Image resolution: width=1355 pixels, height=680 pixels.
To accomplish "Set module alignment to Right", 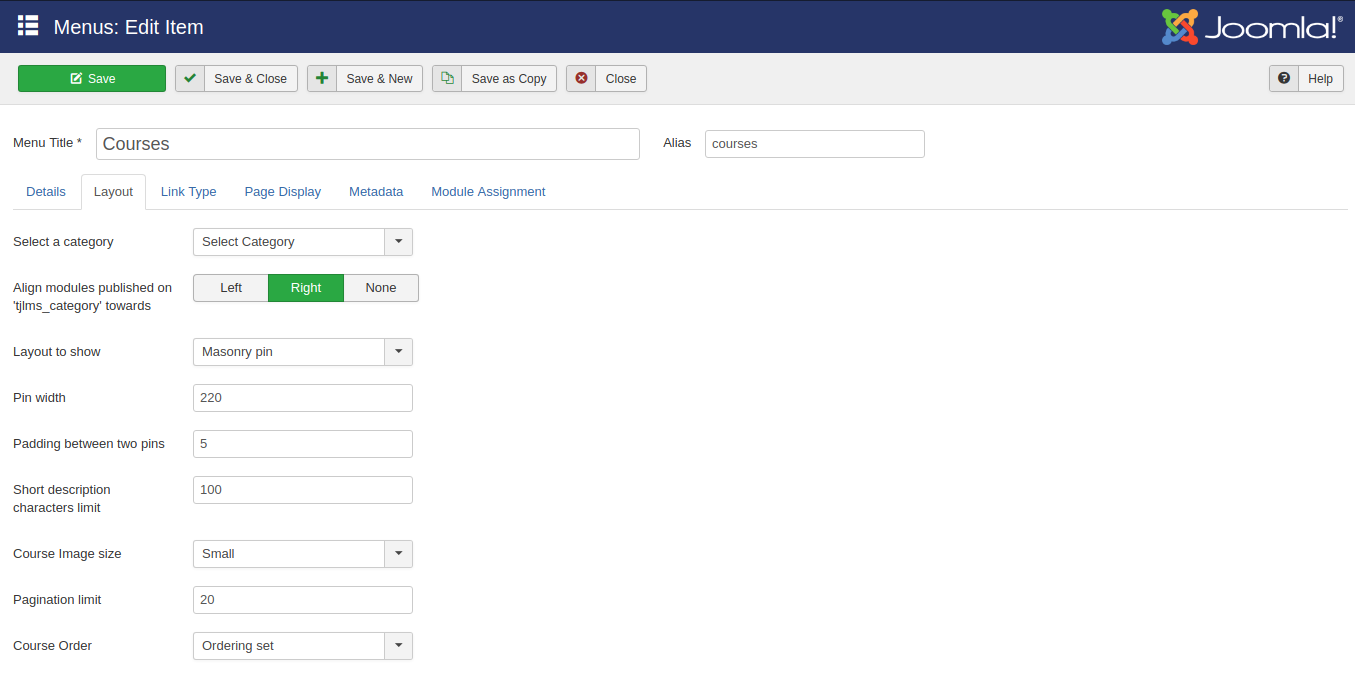I will pos(306,288).
